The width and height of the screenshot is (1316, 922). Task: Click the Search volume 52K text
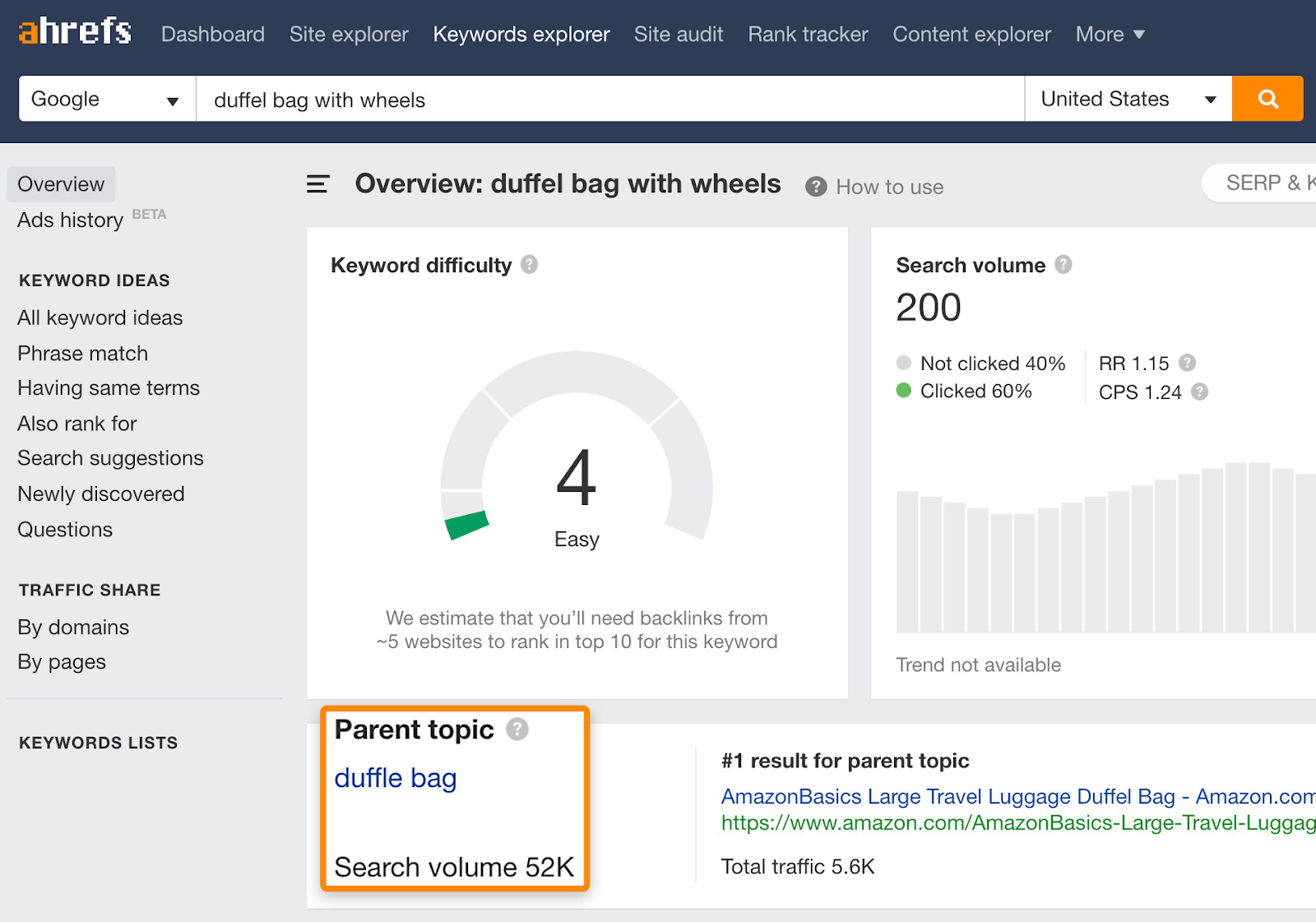(x=454, y=867)
